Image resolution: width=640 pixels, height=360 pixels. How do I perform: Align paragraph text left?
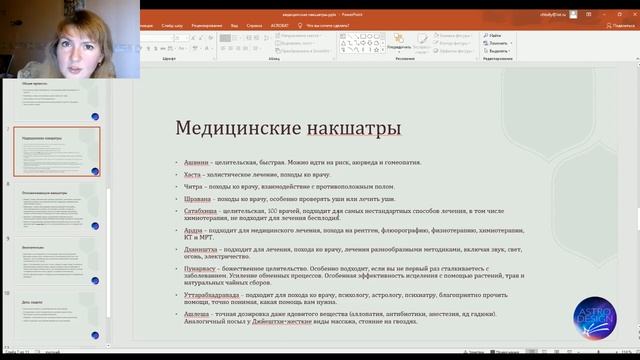click(x=223, y=48)
